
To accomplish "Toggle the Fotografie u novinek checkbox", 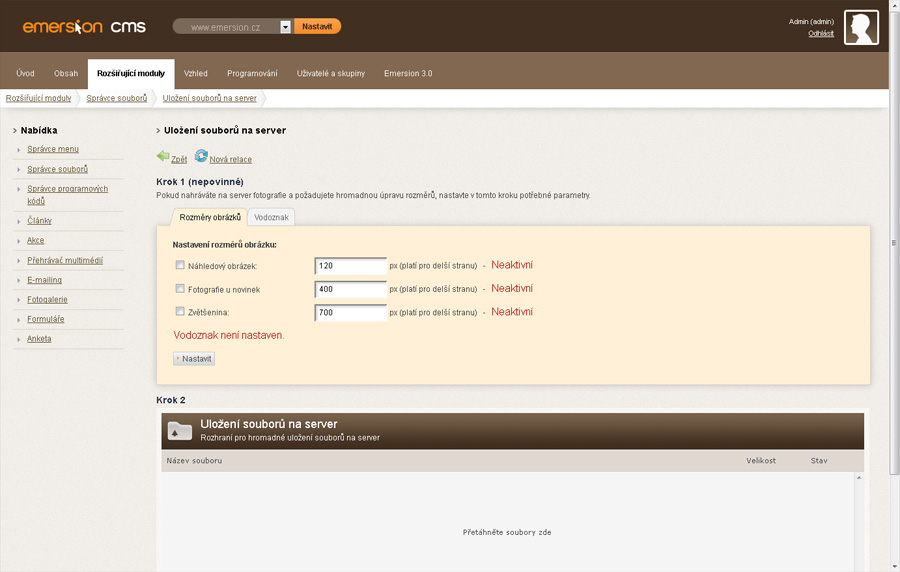I will (x=180, y=289).
